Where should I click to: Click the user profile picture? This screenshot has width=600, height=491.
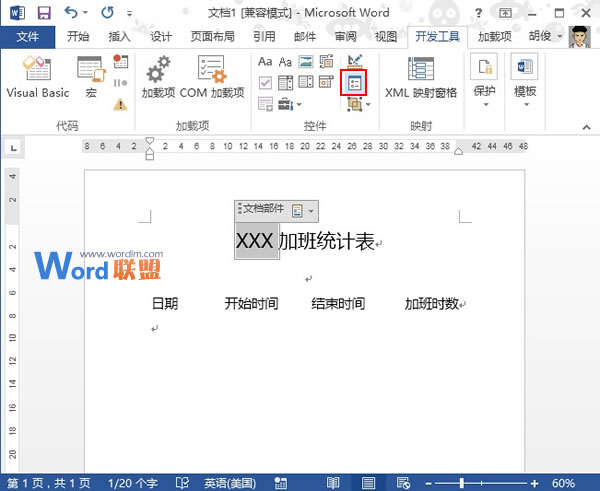coord(580,37)
